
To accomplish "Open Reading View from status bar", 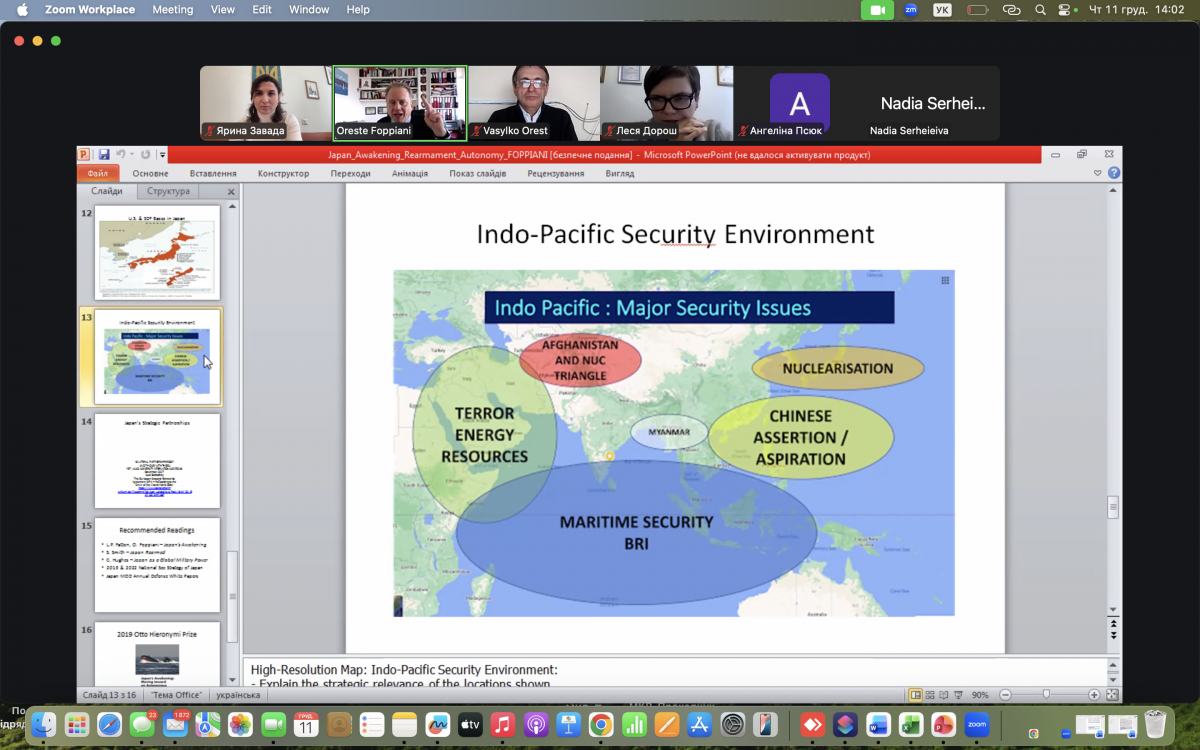I will 944,695.
